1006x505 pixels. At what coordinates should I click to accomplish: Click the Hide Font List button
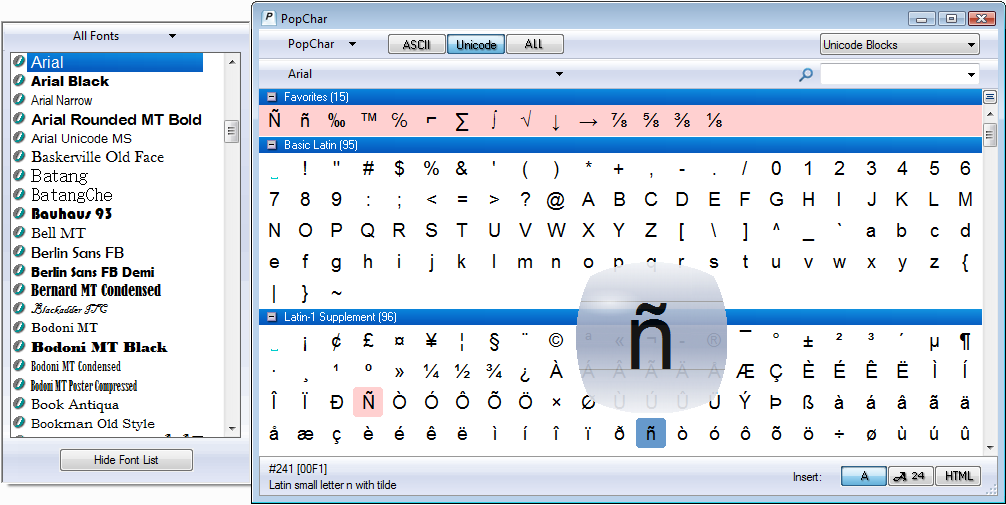tap(126, 460)
